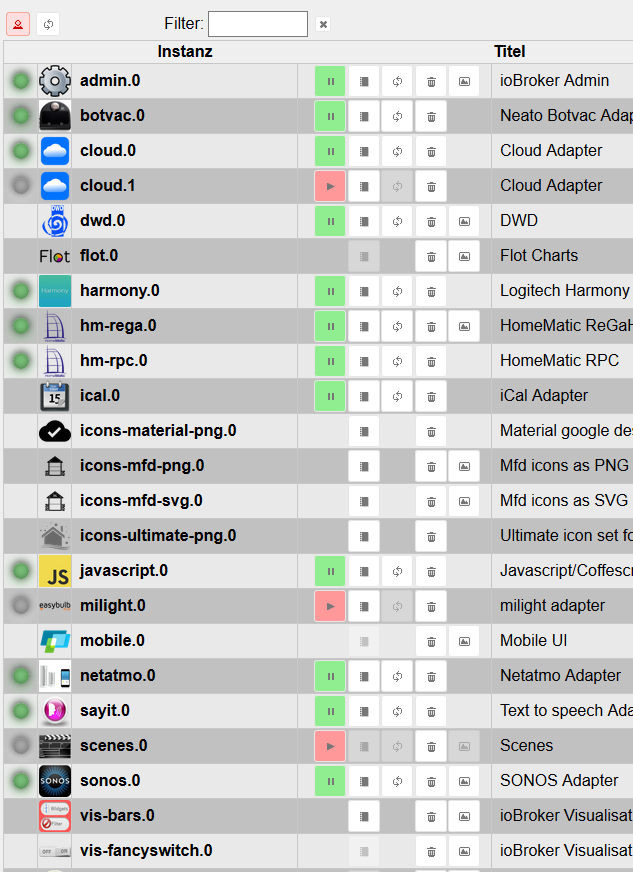Open configuration of cloud.0 instance
This screenshot has height=872, width=633.
click(364, 151)
